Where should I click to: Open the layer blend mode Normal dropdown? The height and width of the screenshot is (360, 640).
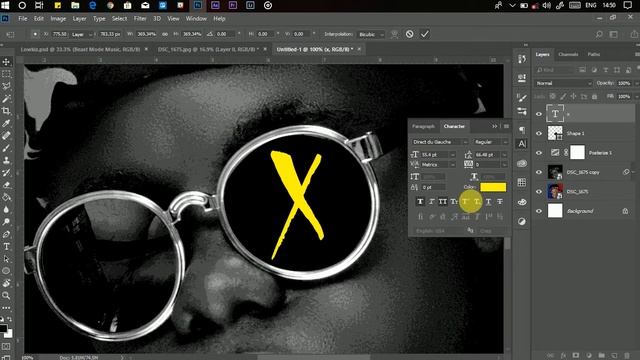563,83
